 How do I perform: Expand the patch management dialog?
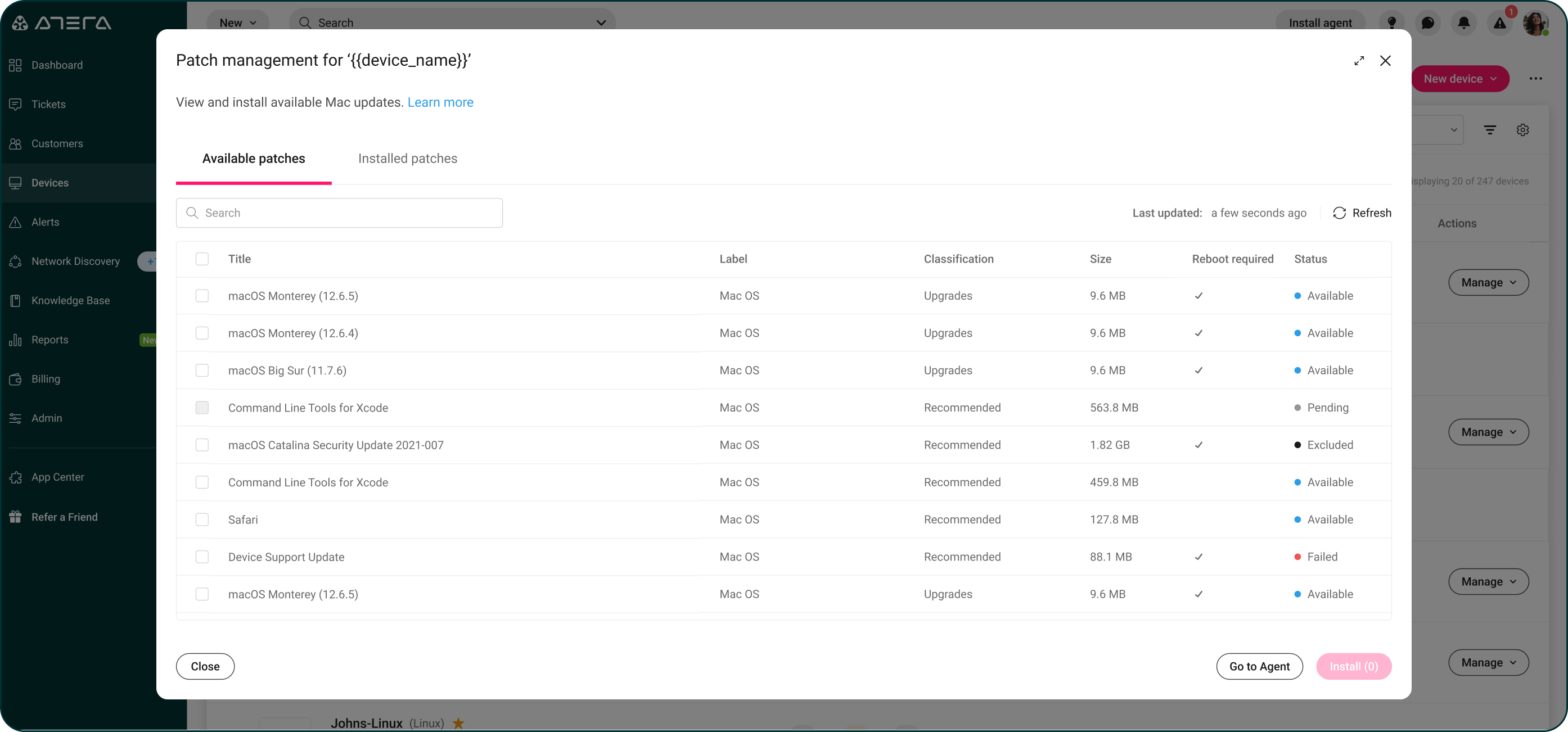pos(1359,61)
